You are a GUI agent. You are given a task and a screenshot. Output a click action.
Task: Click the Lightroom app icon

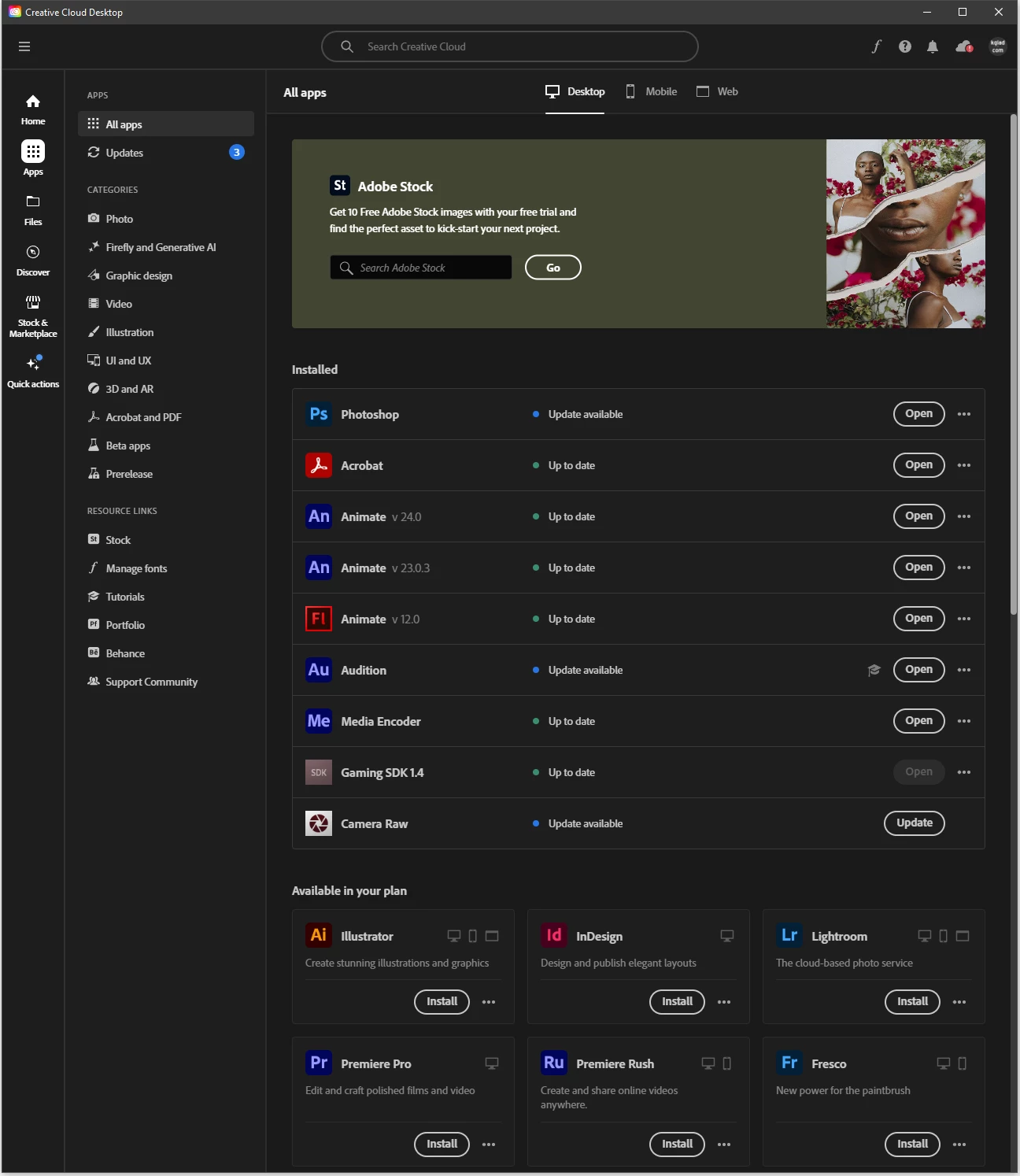coord(789,935)
